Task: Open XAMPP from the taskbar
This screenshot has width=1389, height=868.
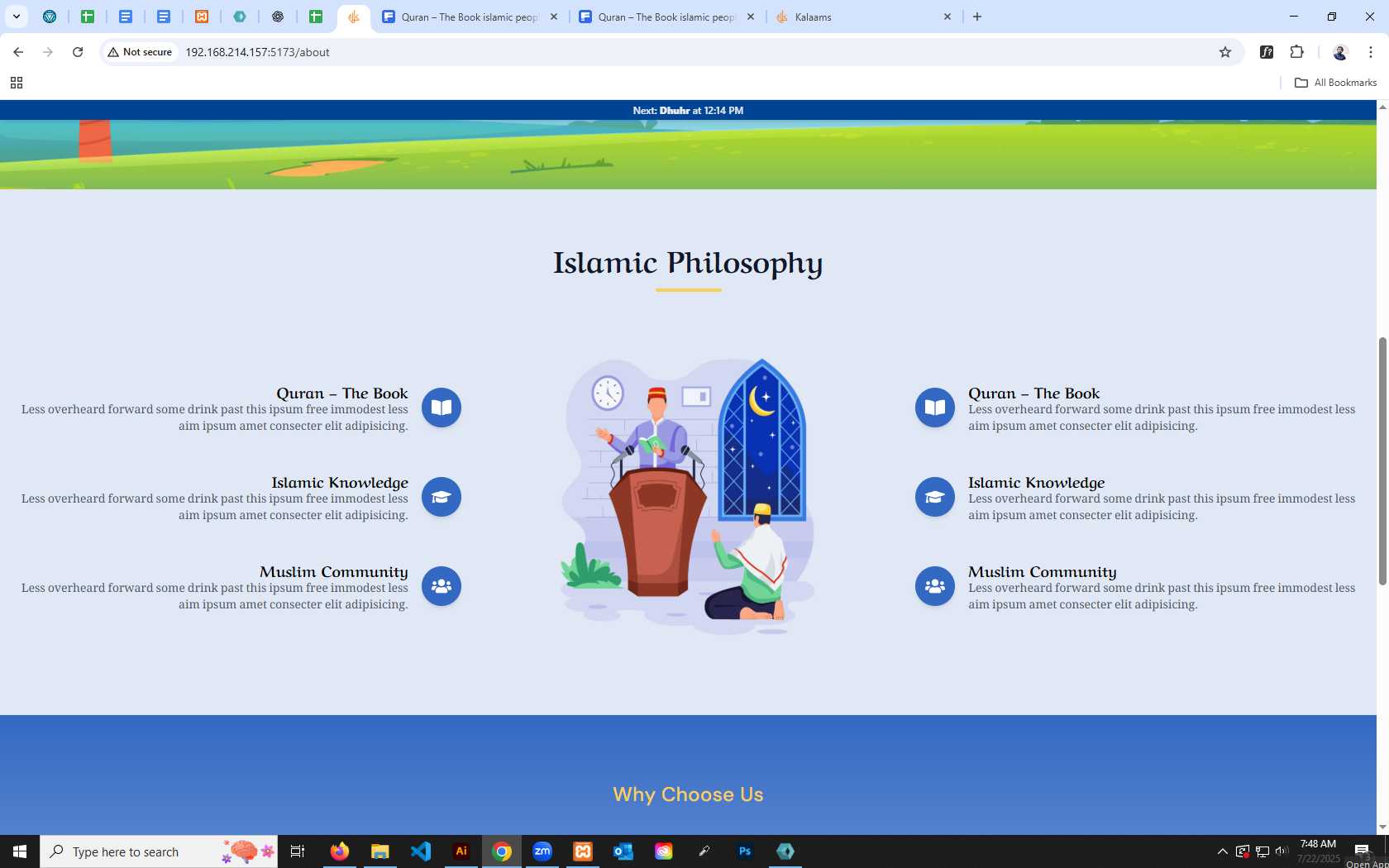Action: (583, 851)
